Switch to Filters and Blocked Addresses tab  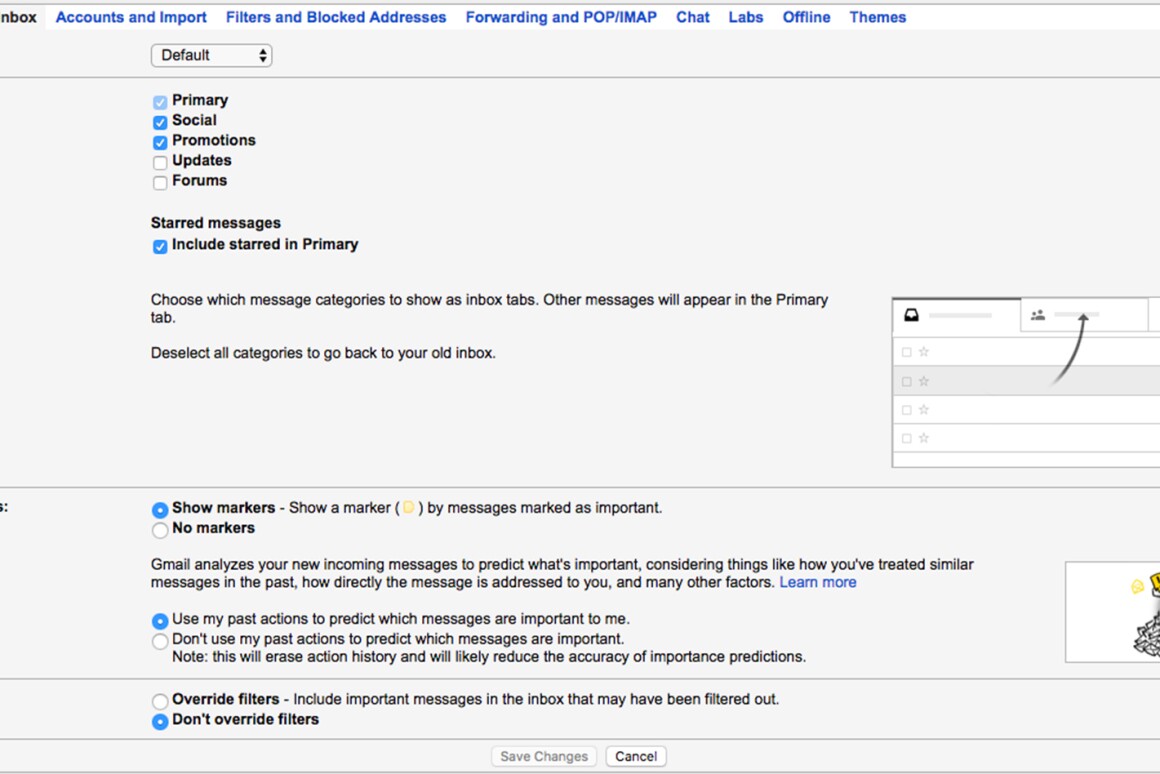pyautogui.click(x=336, y=17)
